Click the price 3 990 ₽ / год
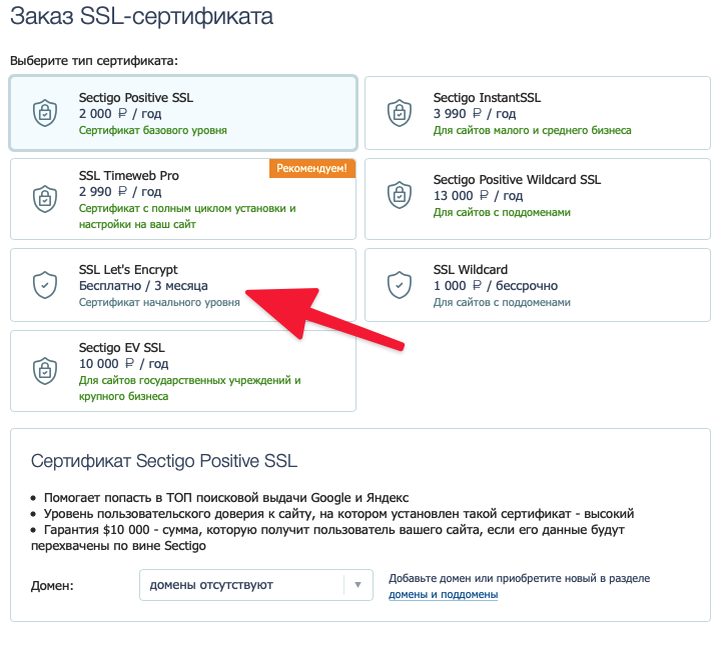 (475, 114)
